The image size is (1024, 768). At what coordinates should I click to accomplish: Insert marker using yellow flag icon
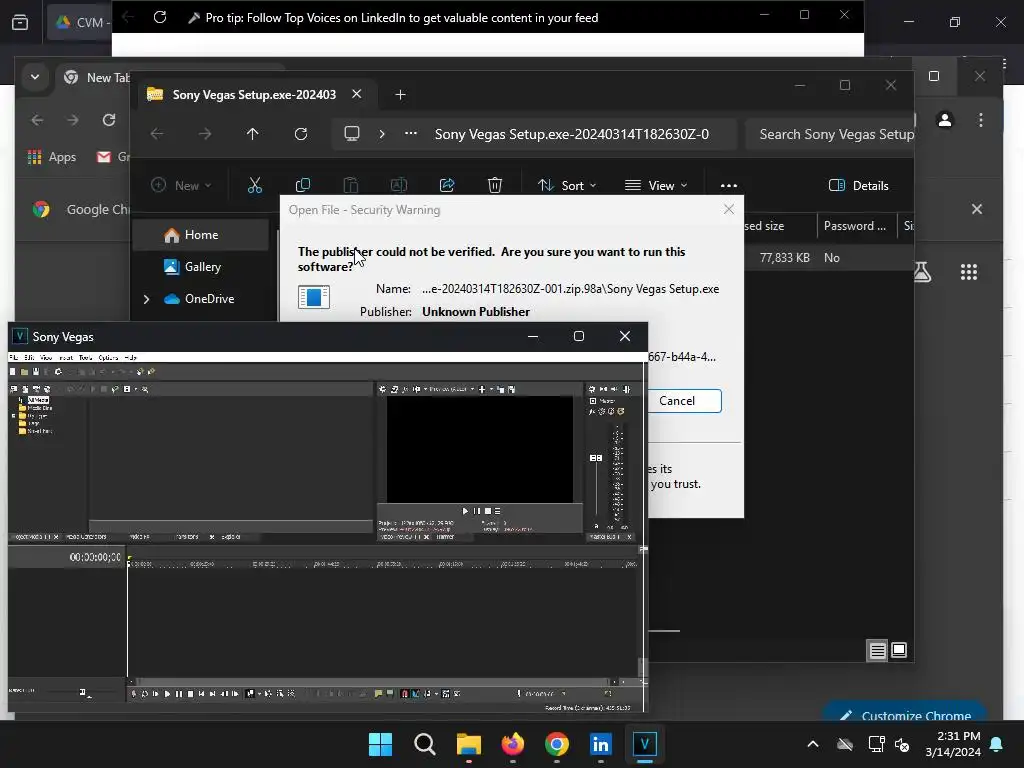[379, 694]
